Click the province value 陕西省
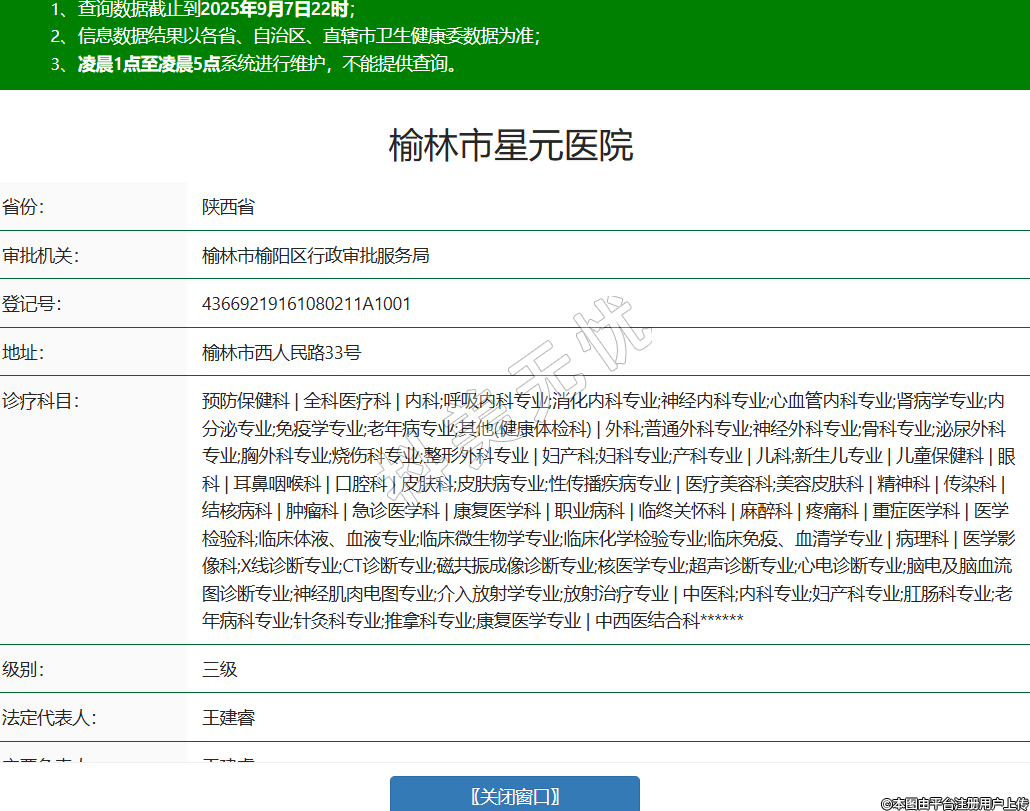 pyautogui.click(x=228, y=207)
